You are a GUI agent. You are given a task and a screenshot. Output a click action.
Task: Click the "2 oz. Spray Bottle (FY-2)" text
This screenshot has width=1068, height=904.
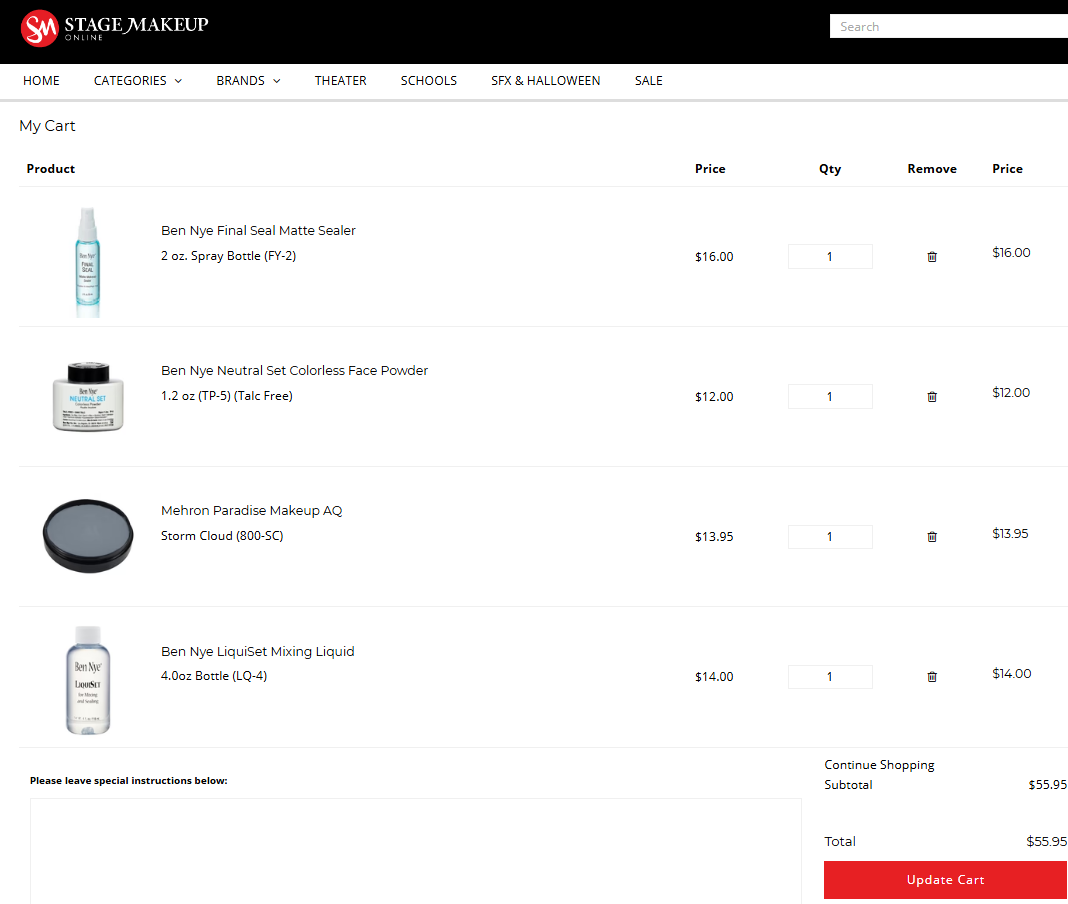[228, 255]
